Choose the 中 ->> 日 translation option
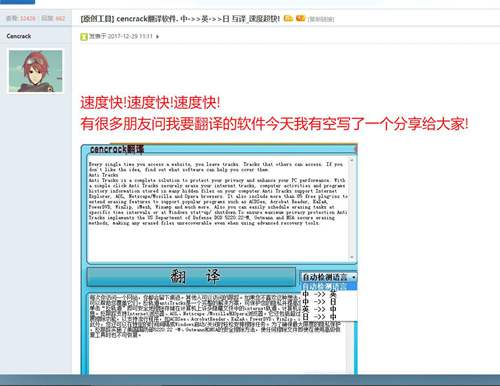This screenshot has width=500, height=386. click(x=319, y=302)
